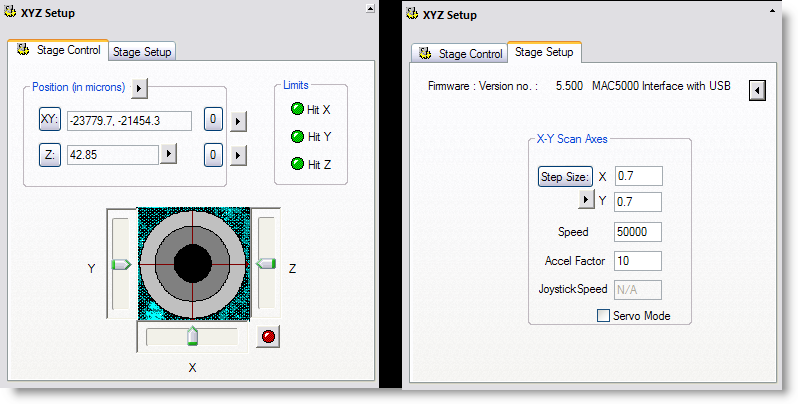Switch to Stage Control tab in right panel
The image size is (798, 404).
460,54
